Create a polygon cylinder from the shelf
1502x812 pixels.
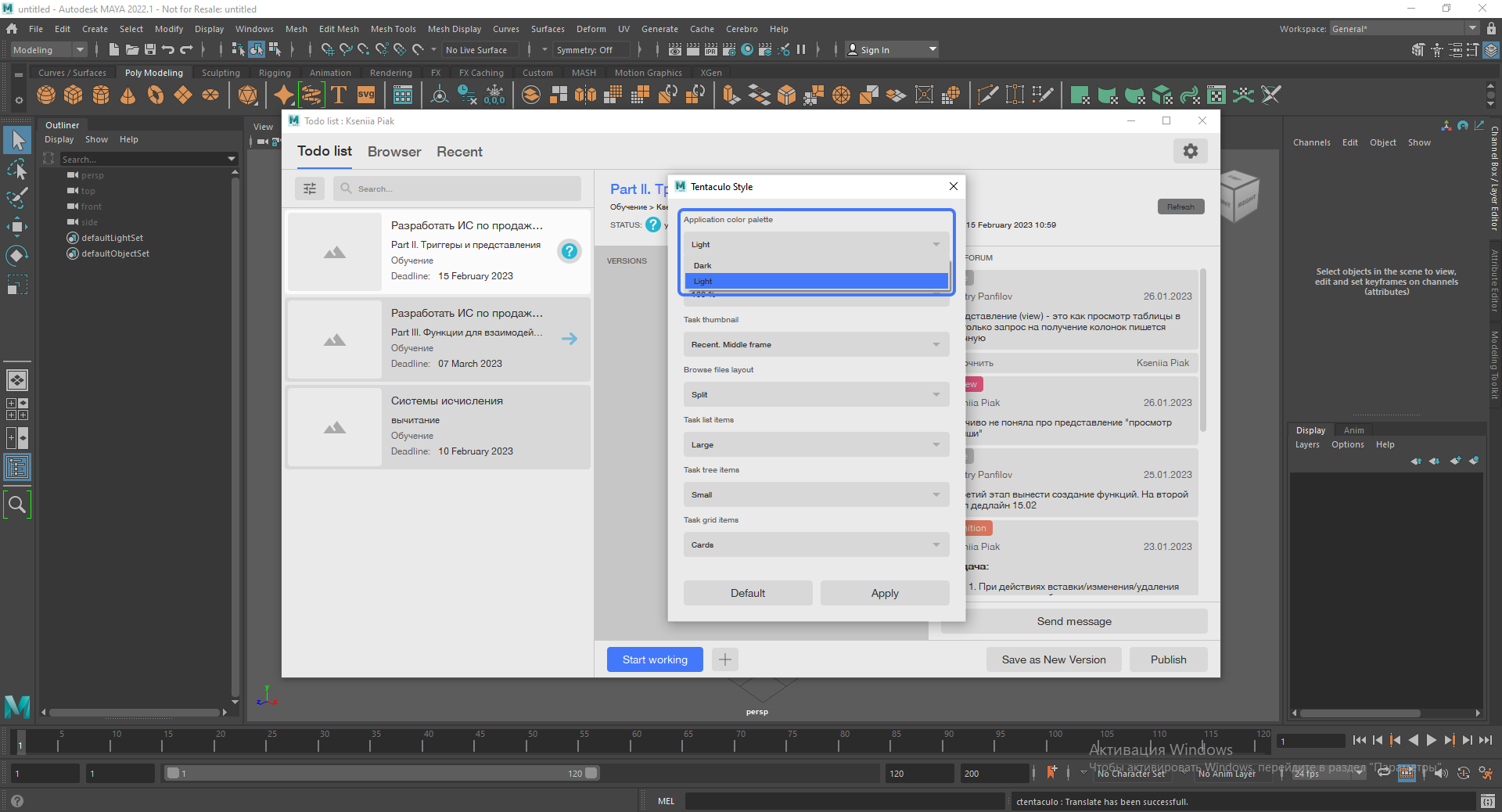pyautogui.click(x=101, y=95)
